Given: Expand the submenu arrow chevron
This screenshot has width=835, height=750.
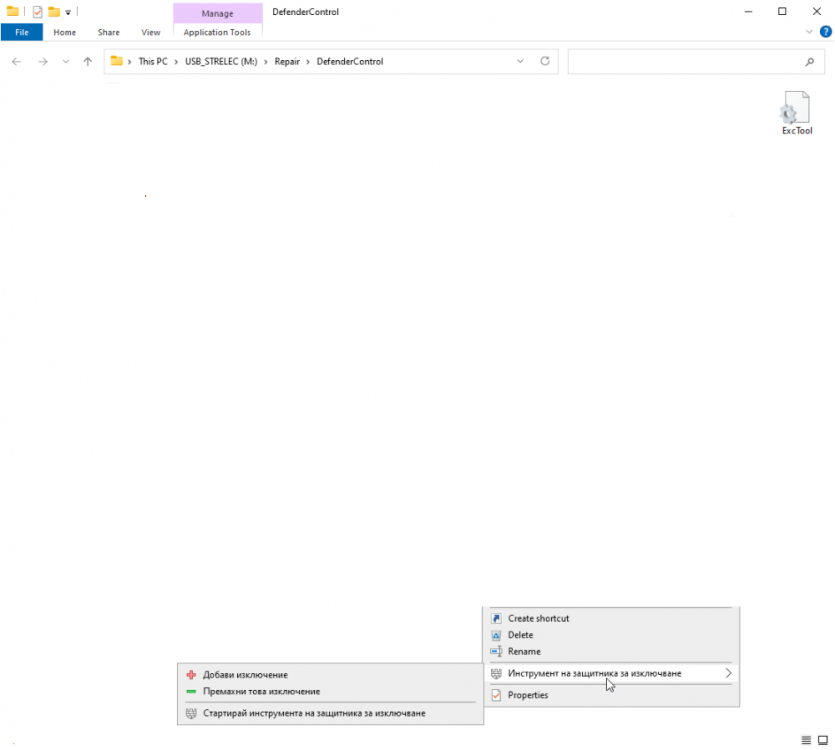Looking at the screenshot, I should [728, 673].
